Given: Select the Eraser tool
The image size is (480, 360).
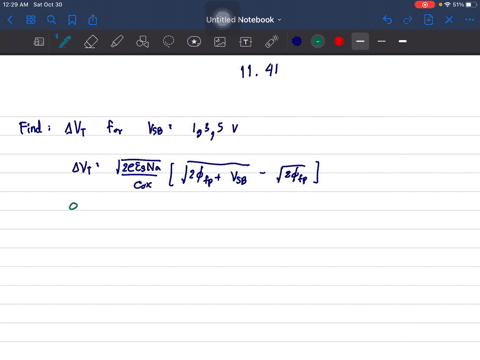Looking at the screenshot, I should point(91,42).
